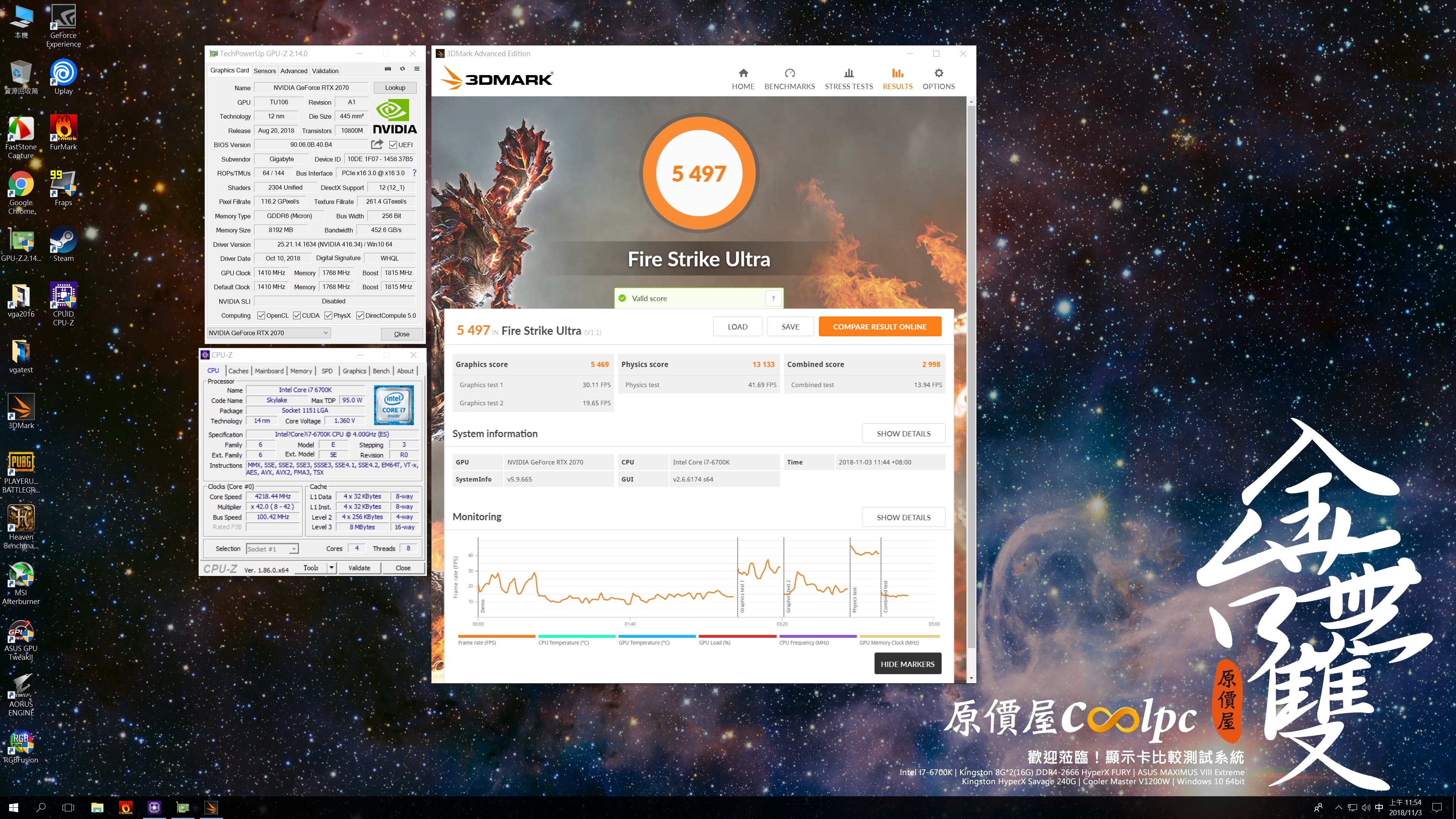1456x819 pixels.
Task: Toggle OpenCL checkbox in GPU-Z
Action: click(x=261, y=315)
